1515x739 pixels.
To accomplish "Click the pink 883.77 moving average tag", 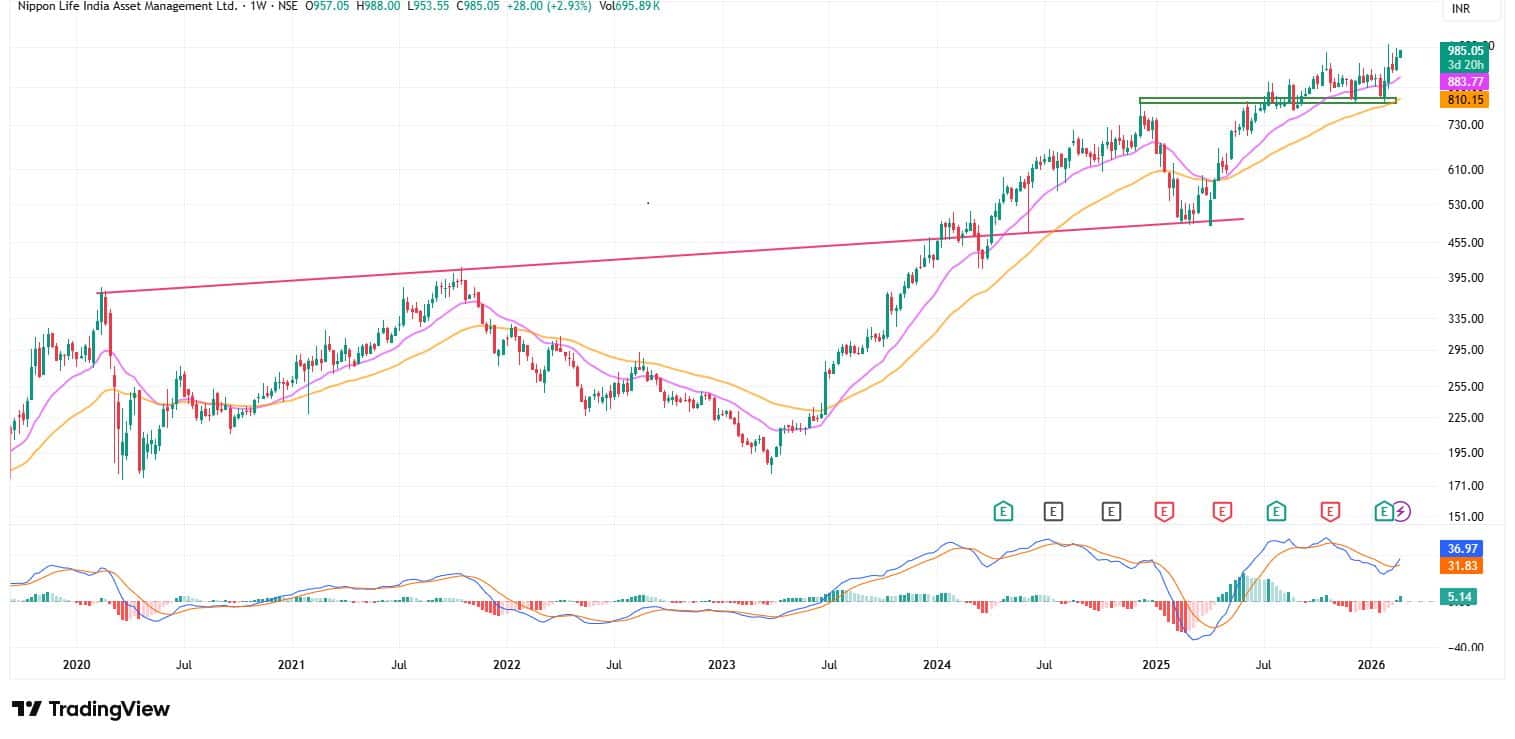I will [x=1464, y=81].
